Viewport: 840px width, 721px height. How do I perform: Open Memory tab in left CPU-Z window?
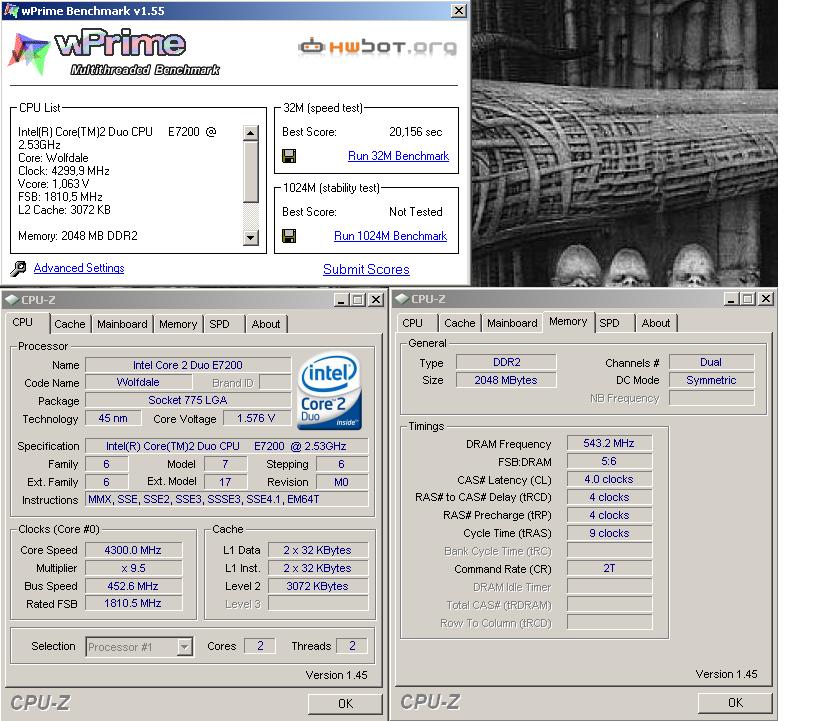click(x=178, y=324)
